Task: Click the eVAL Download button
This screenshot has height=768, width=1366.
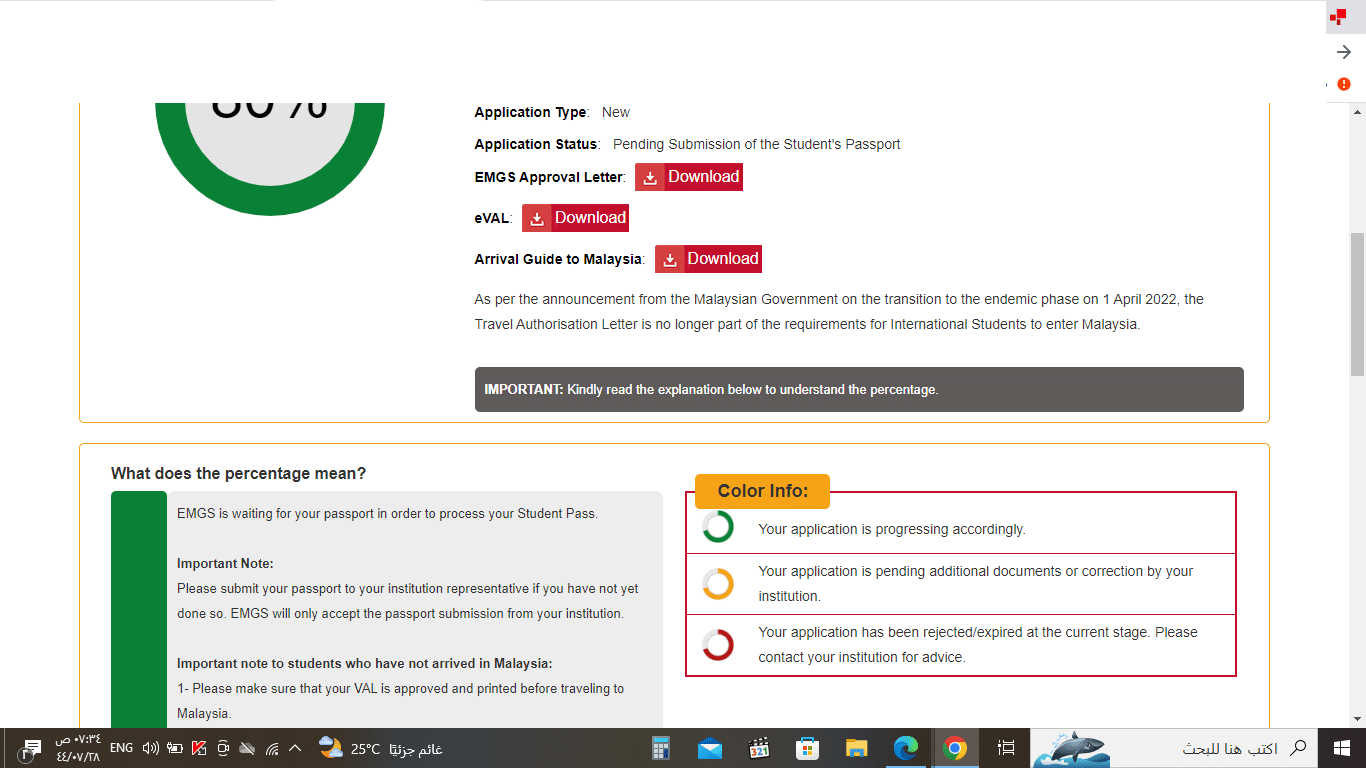Action: pyautogui.click(x=575, y=218)
